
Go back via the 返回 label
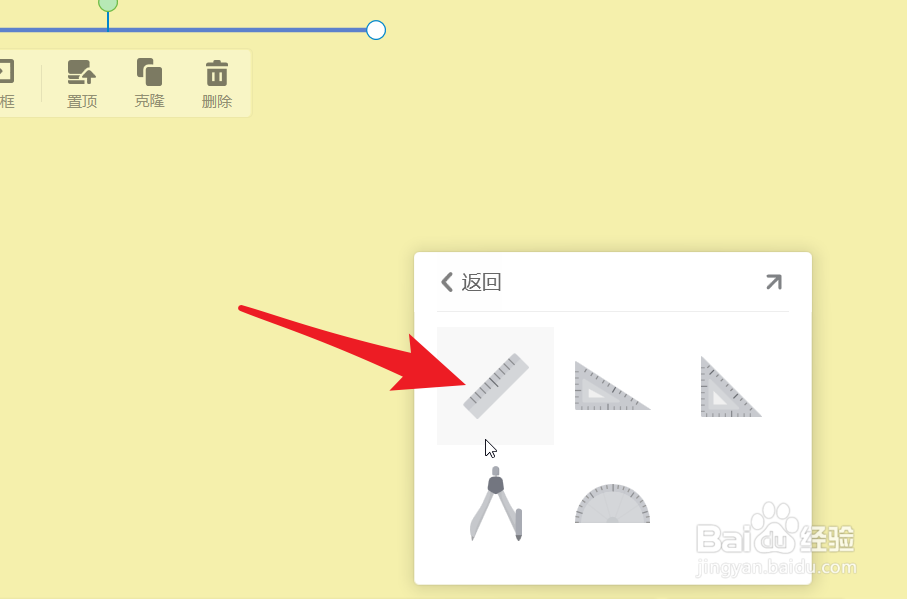[481, 282]
